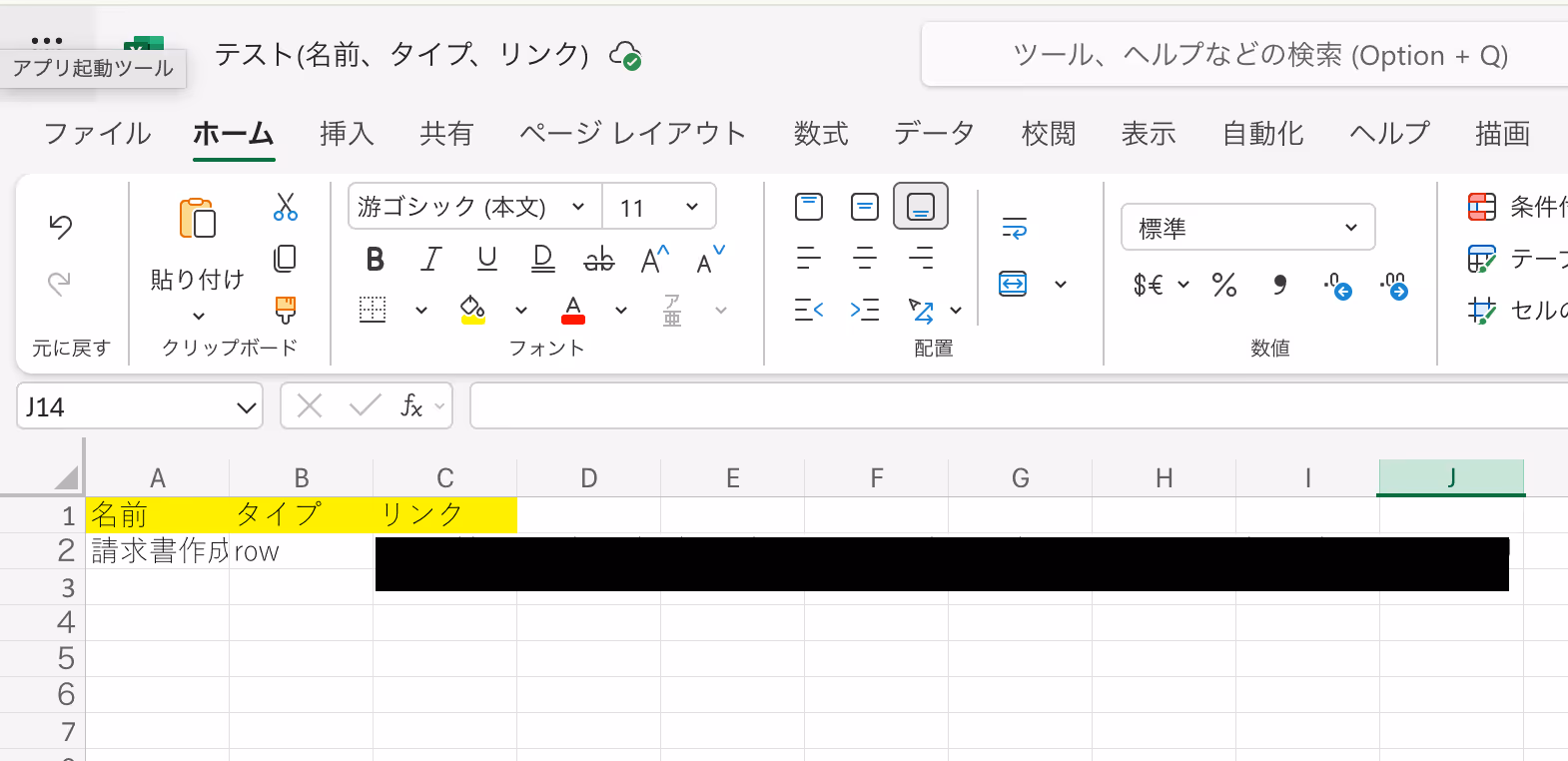Click the document title テスト(名前、タイプ、リンク)
The image size is (1568, 761).
tap(401, 54)
